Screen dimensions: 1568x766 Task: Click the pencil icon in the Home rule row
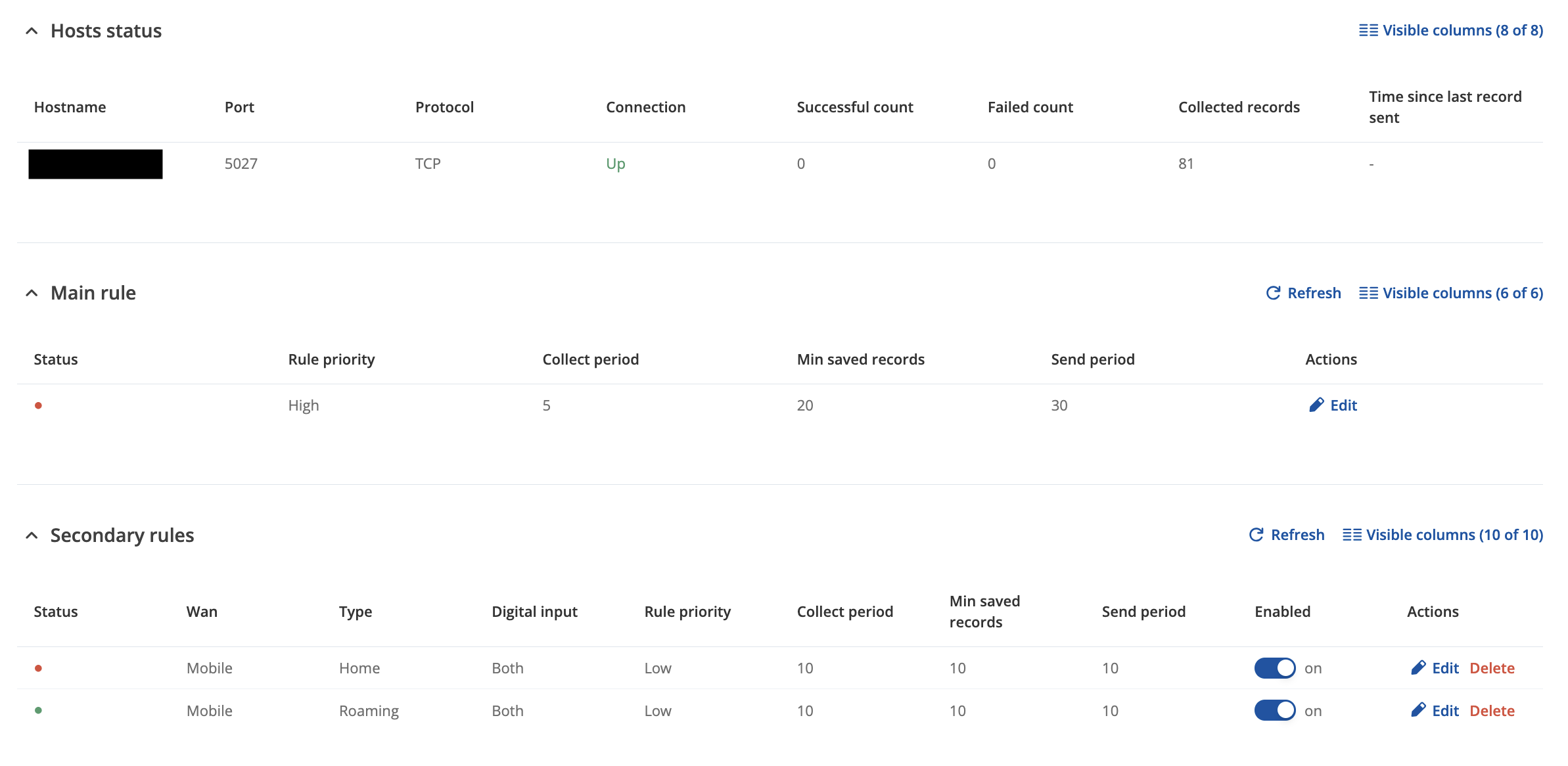click(x=1418, y=668)
